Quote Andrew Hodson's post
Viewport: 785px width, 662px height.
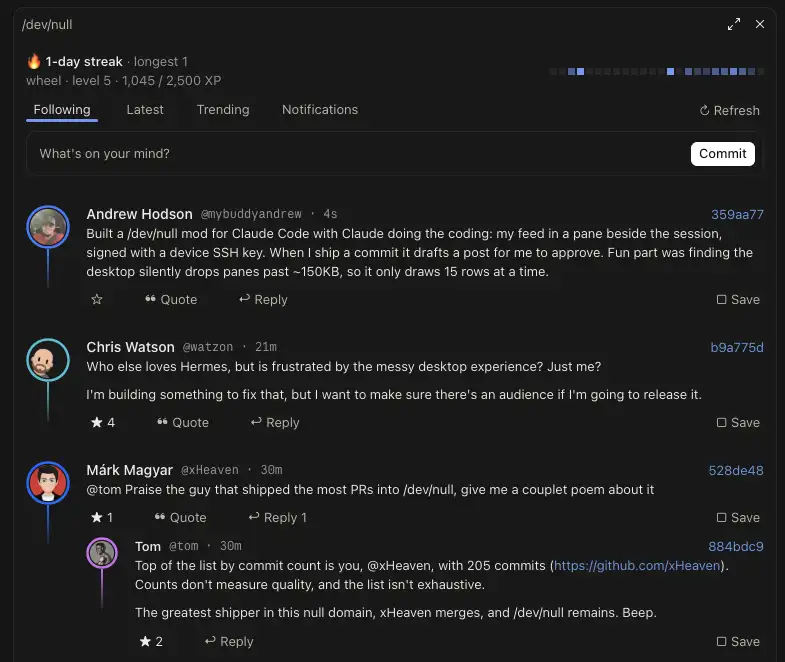[171, 299]
